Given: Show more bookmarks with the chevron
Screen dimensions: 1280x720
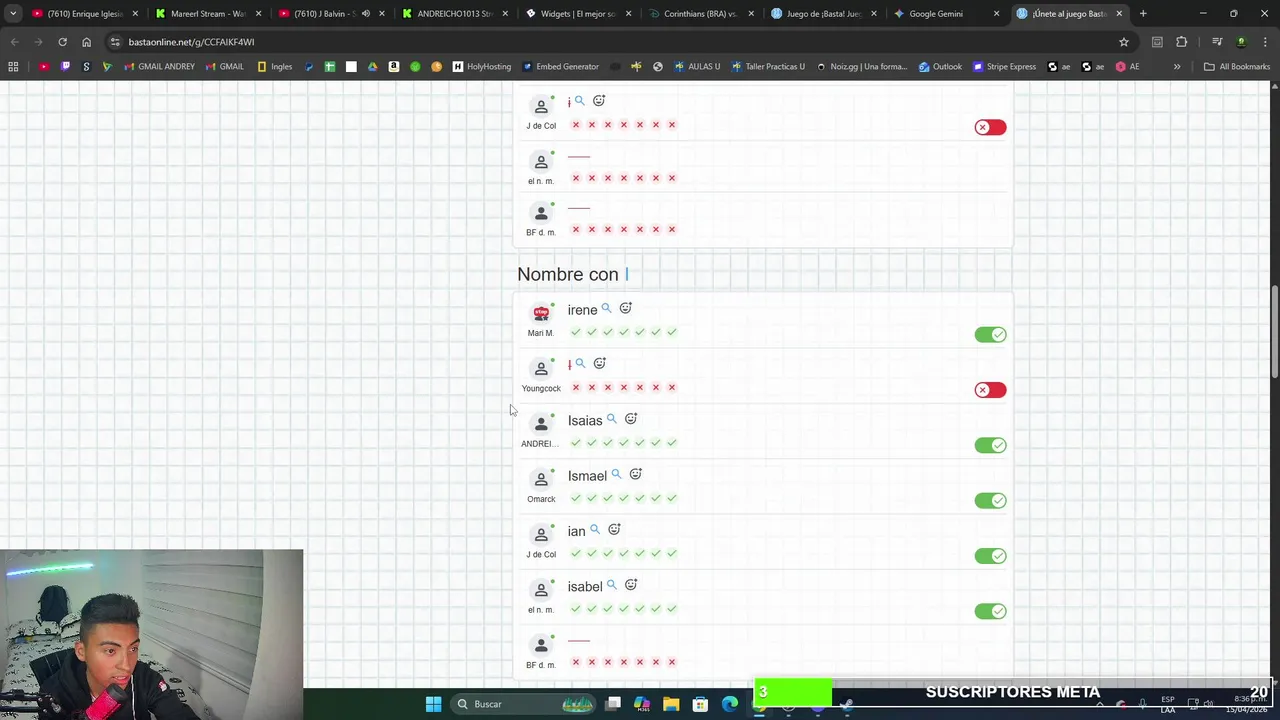Looking at the screenshot, I should tap(1177, 67).
